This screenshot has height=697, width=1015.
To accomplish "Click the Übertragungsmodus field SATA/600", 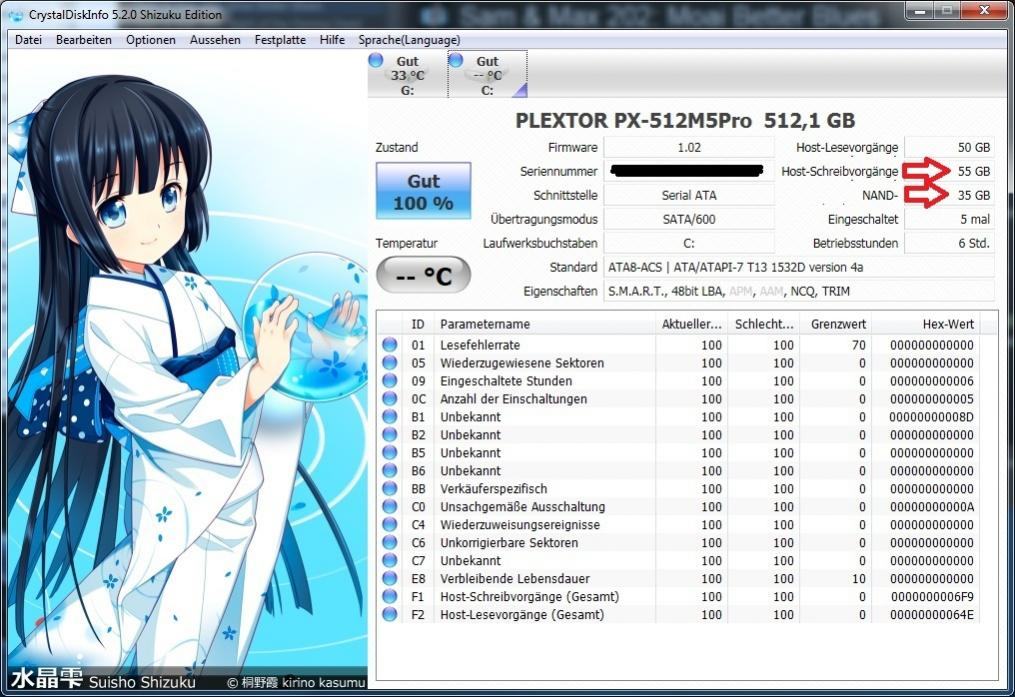I will (x=689, y=219).
